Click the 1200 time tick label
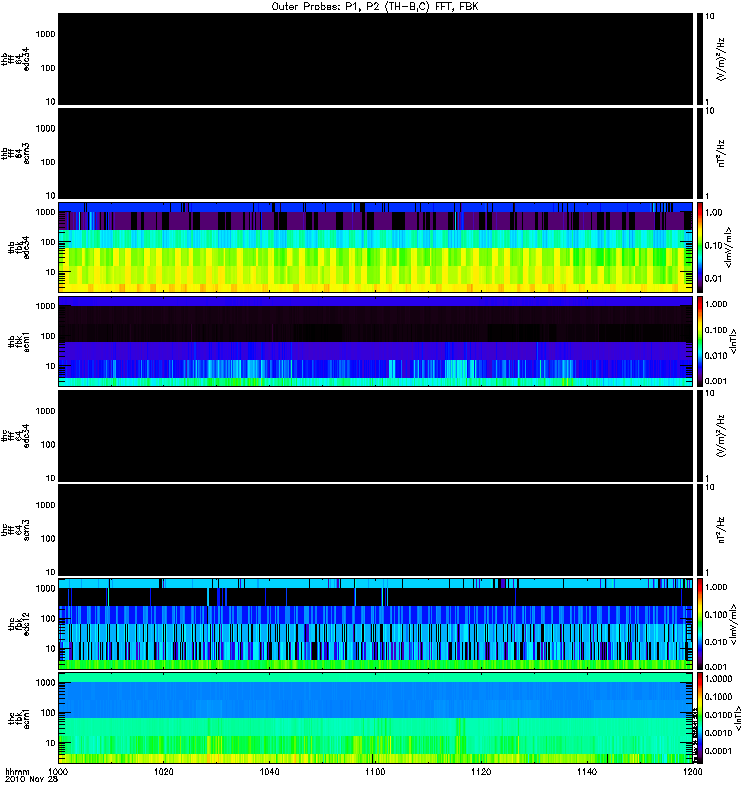The image size is (750, 800). pos(692,771)
